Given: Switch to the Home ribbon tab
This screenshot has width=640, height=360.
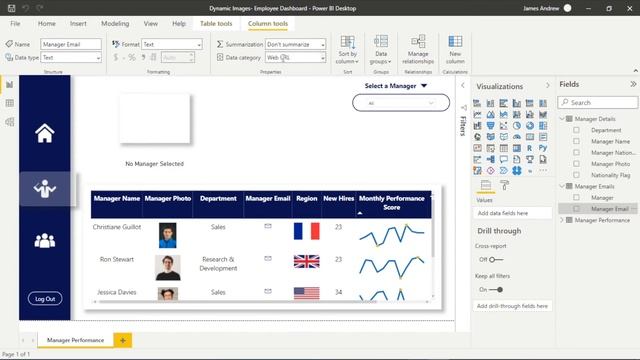Looking at the screenshot, I should pyautogui.click(x=47, y=24).
